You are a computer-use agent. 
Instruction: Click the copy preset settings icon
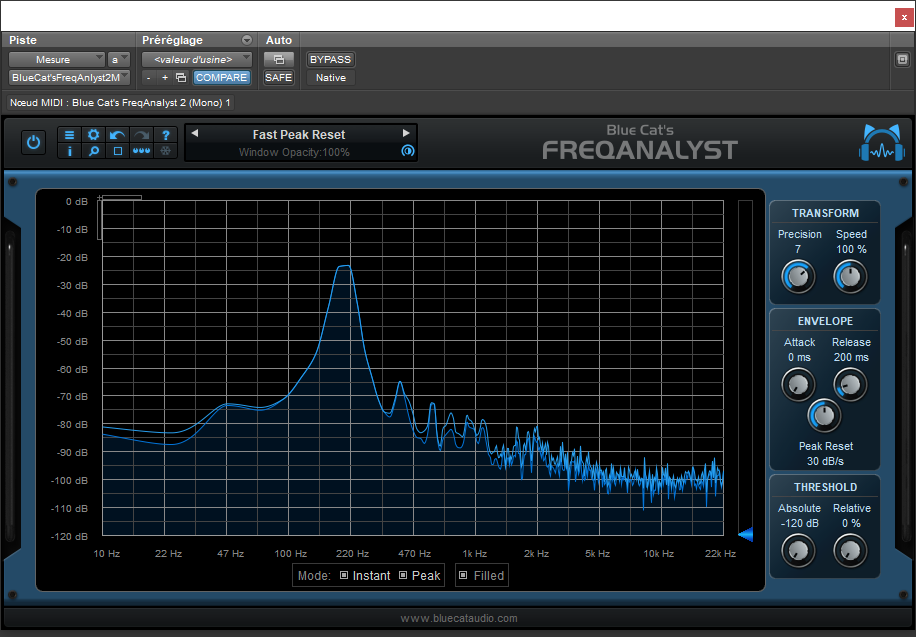pyautogui.click(x=181, y=78)
